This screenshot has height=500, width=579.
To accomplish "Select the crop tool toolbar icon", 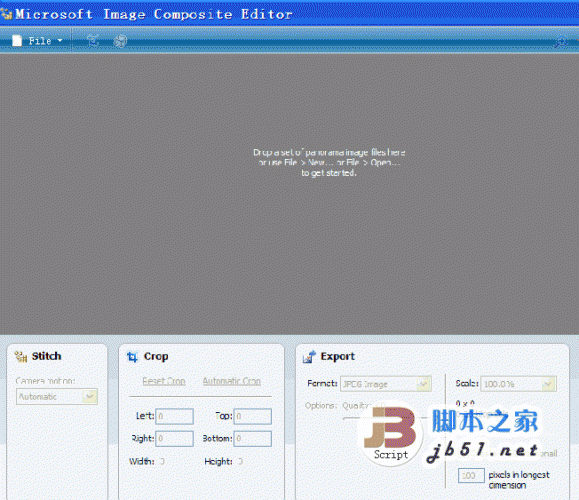I will (93, 40).
